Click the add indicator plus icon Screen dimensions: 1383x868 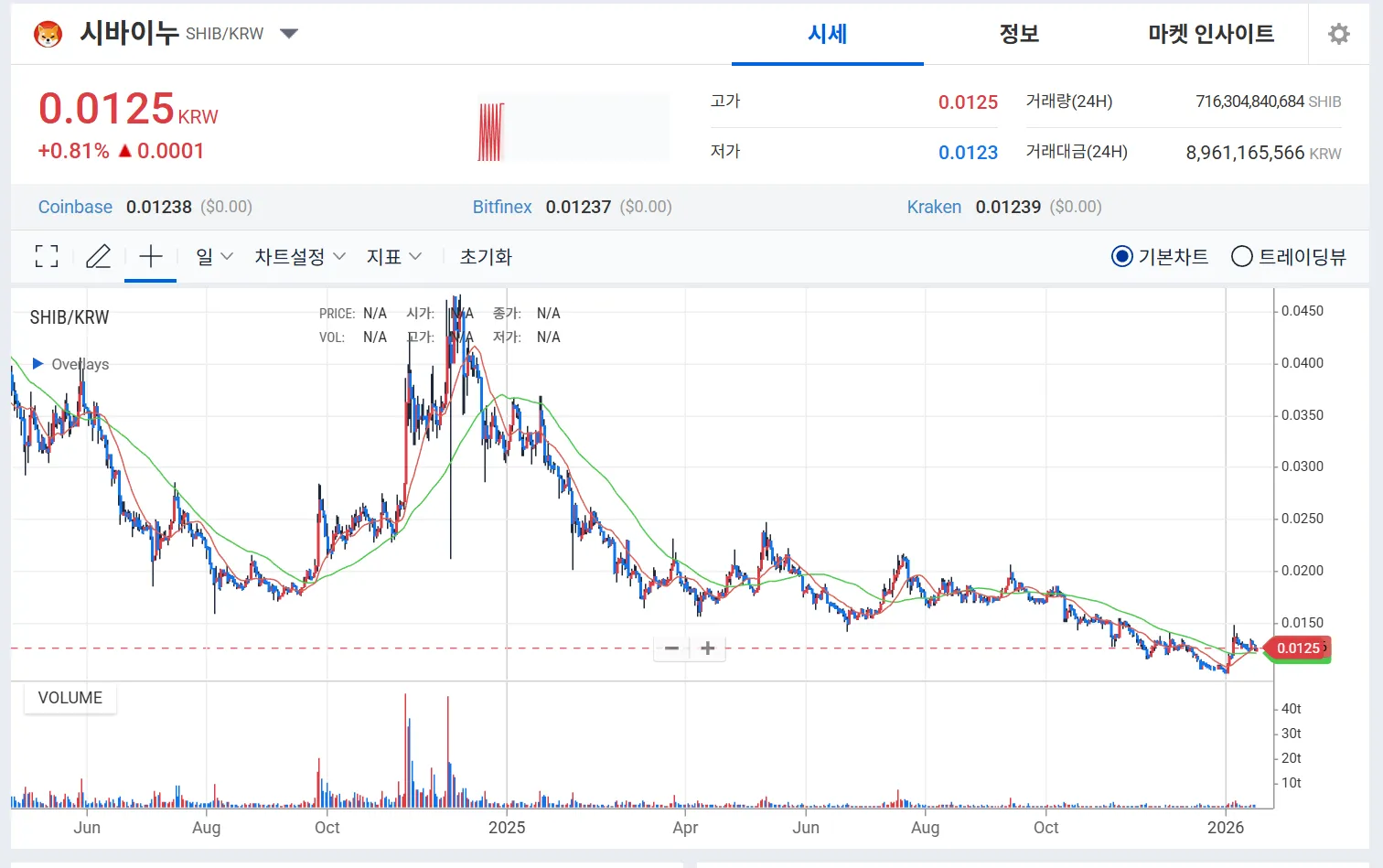(150, 256)
